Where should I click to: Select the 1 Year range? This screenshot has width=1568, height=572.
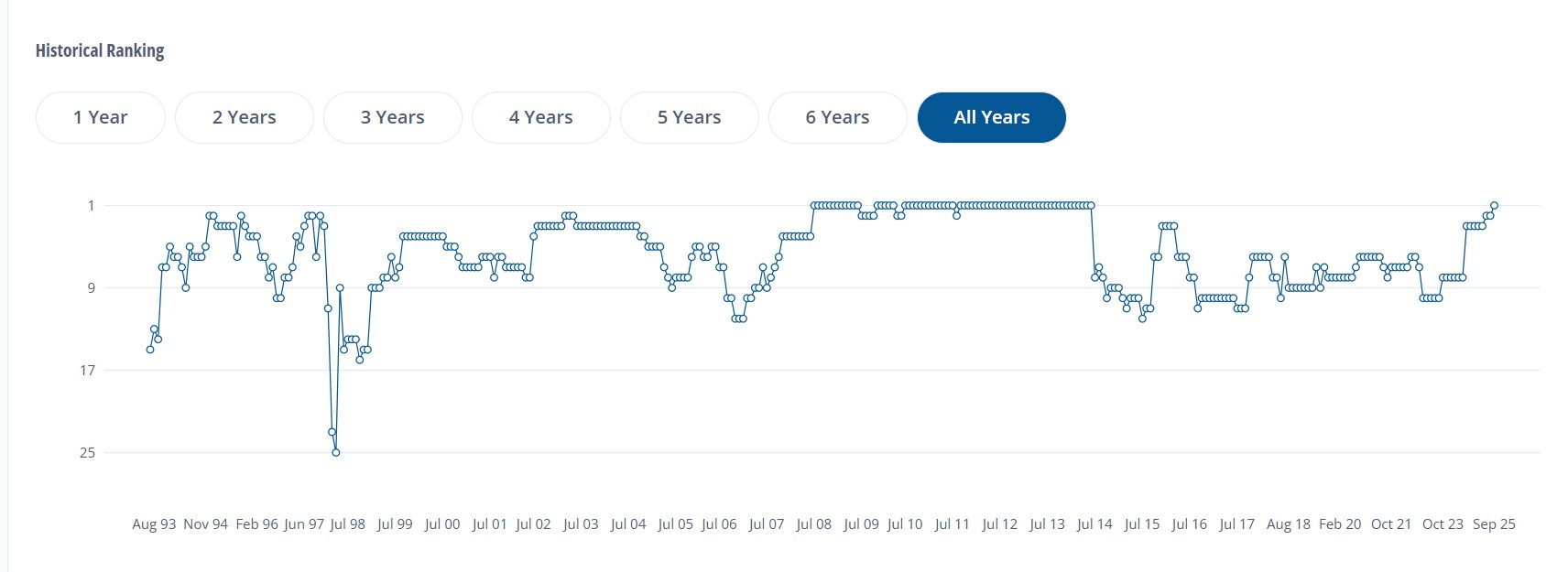101,117
